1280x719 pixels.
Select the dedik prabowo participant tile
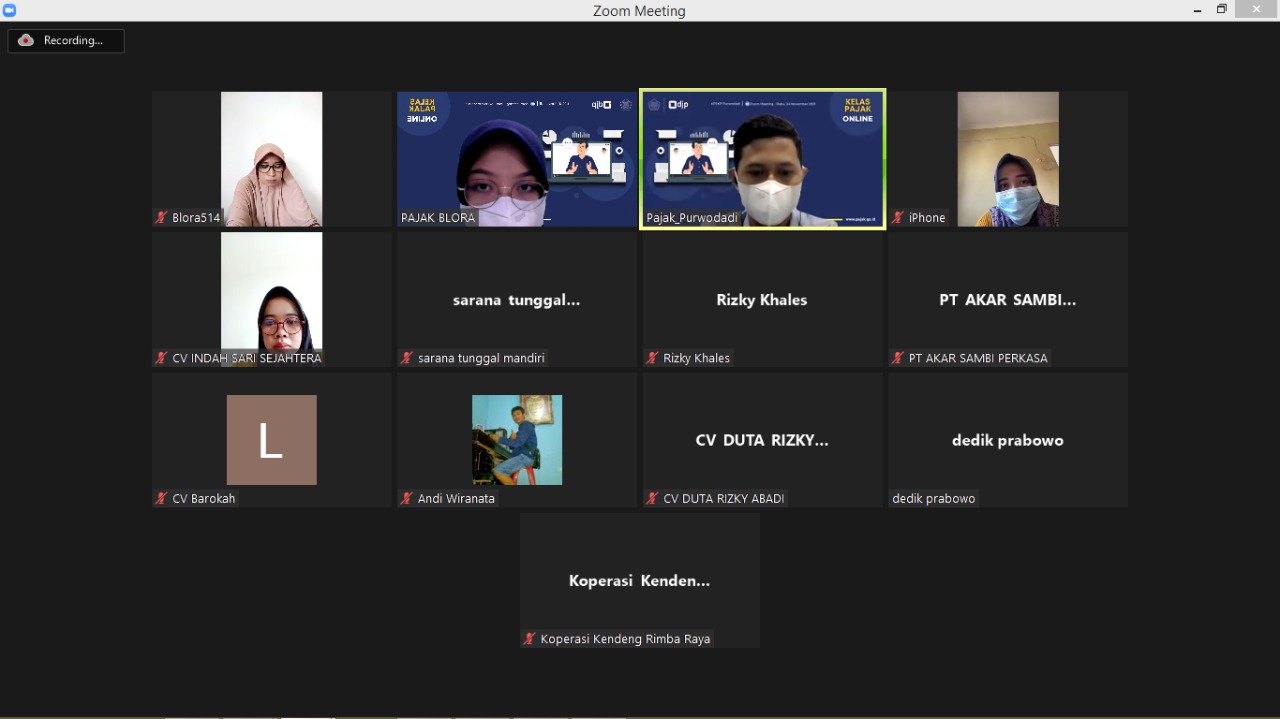pyautogui.click(x=1007, y=440)
